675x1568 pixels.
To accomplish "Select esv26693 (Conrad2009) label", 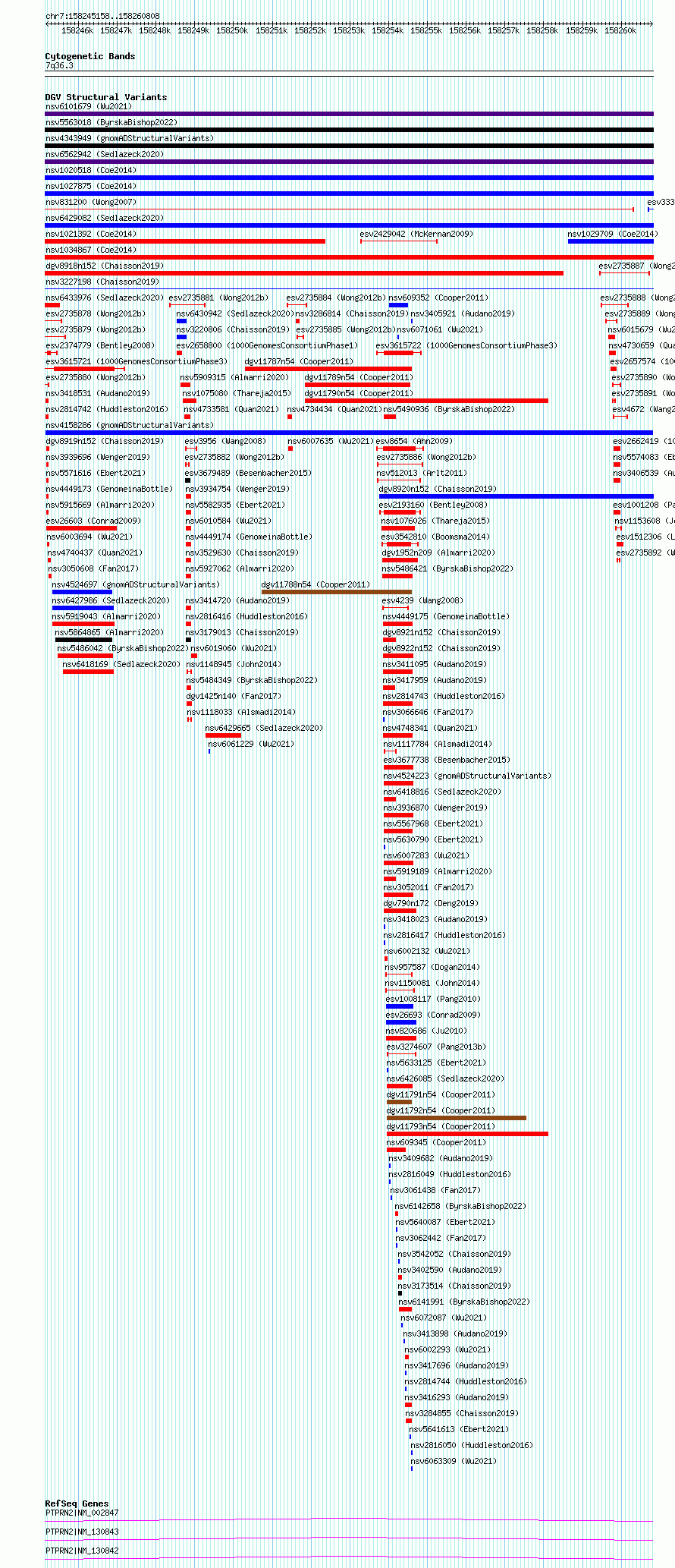I will click(433, 1015).
